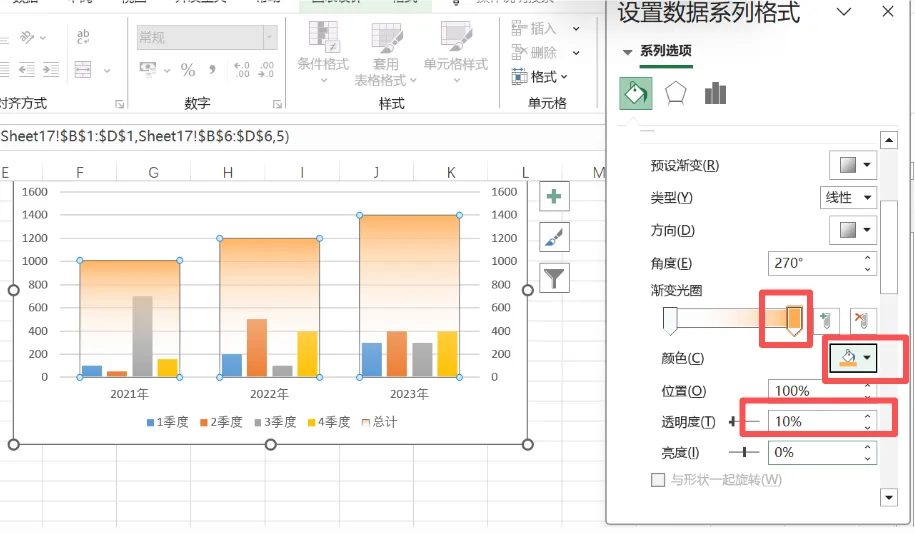Click the 亮度 brightness spinner arrows
Viewport: 915px width, 534px height.
pos(868,452)
